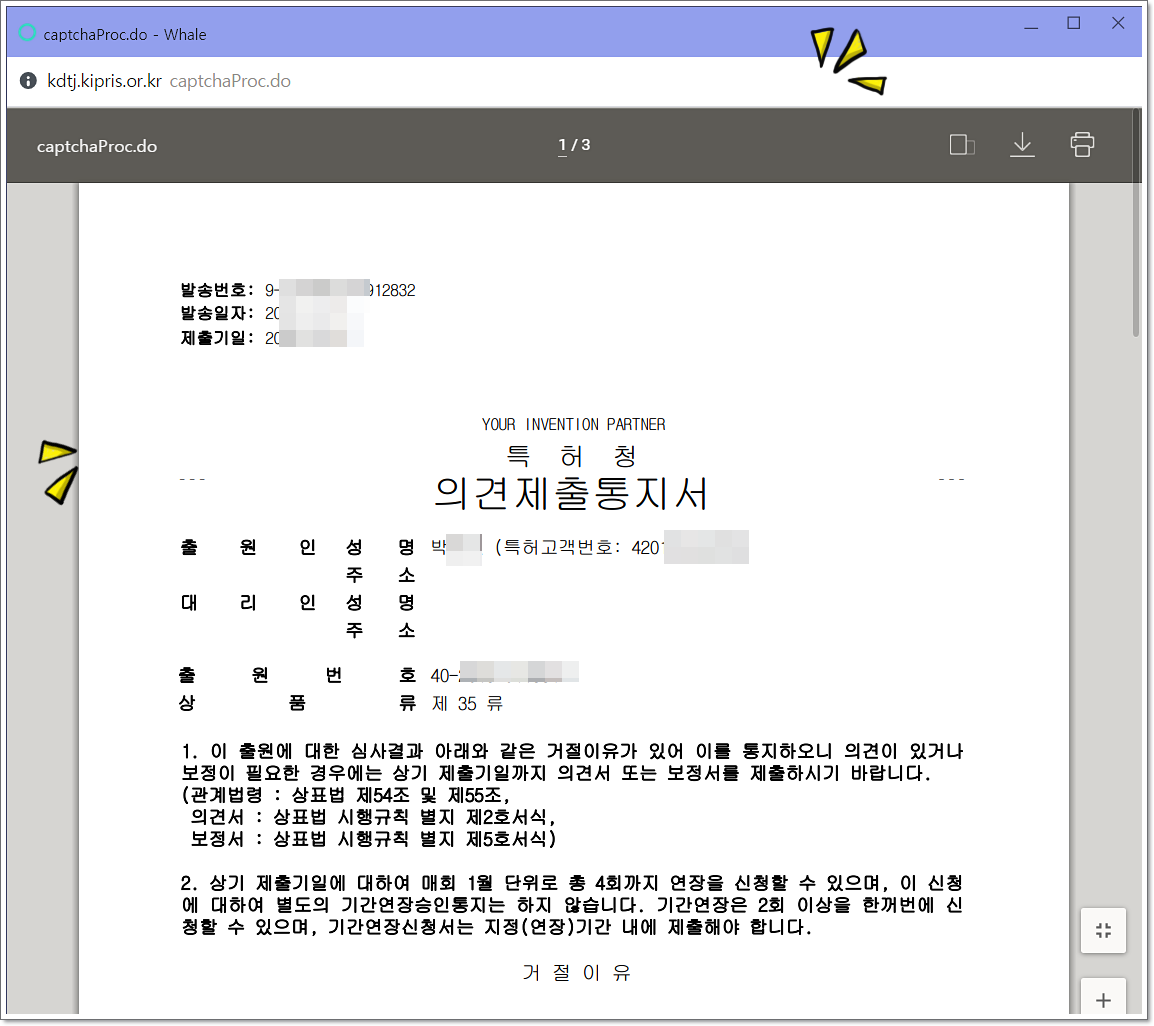Image resolution: width=1154 pixels, height=1026 pixels.
Task: Click the text 관계법령 : 상표법 제54조 및 제55조
Action: (x=346, y=795)
